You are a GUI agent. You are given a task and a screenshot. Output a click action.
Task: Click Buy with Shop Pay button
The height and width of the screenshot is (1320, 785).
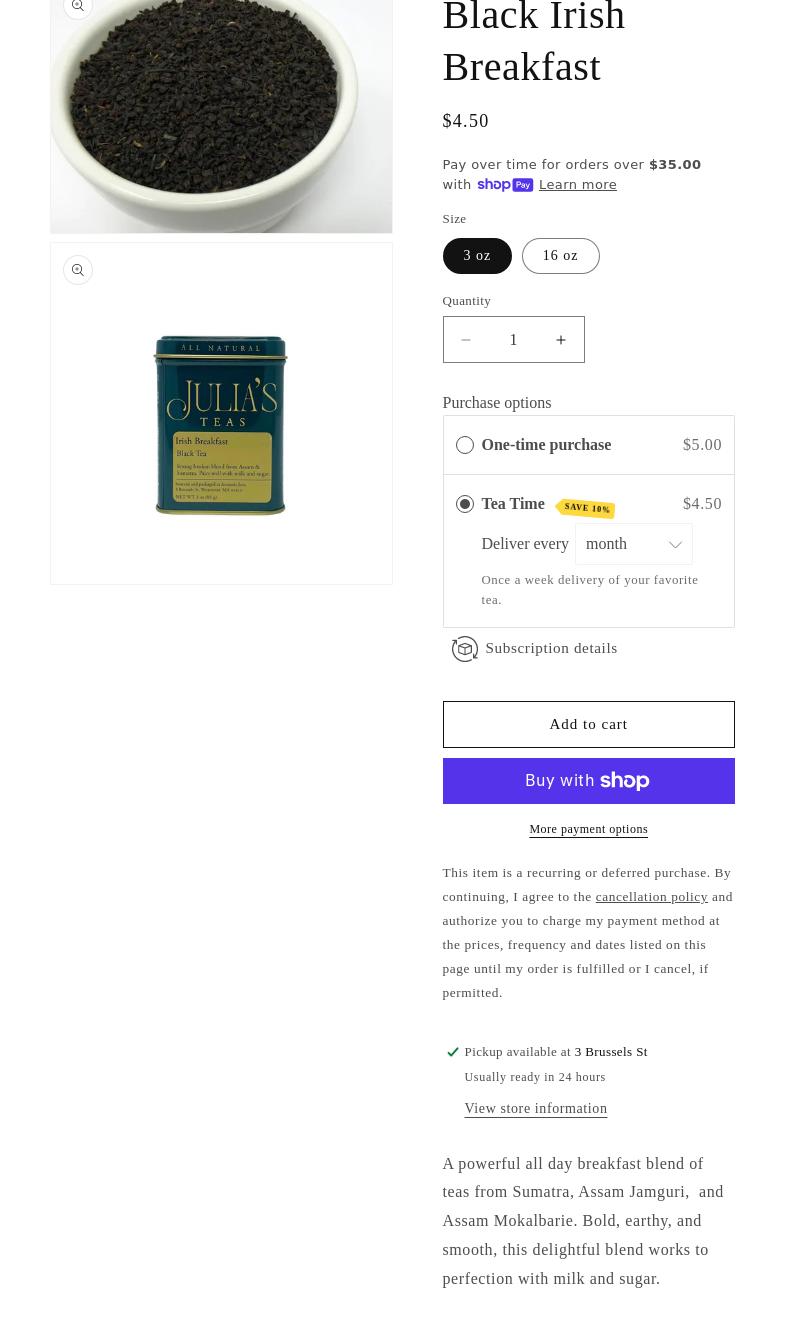[588, 781]
